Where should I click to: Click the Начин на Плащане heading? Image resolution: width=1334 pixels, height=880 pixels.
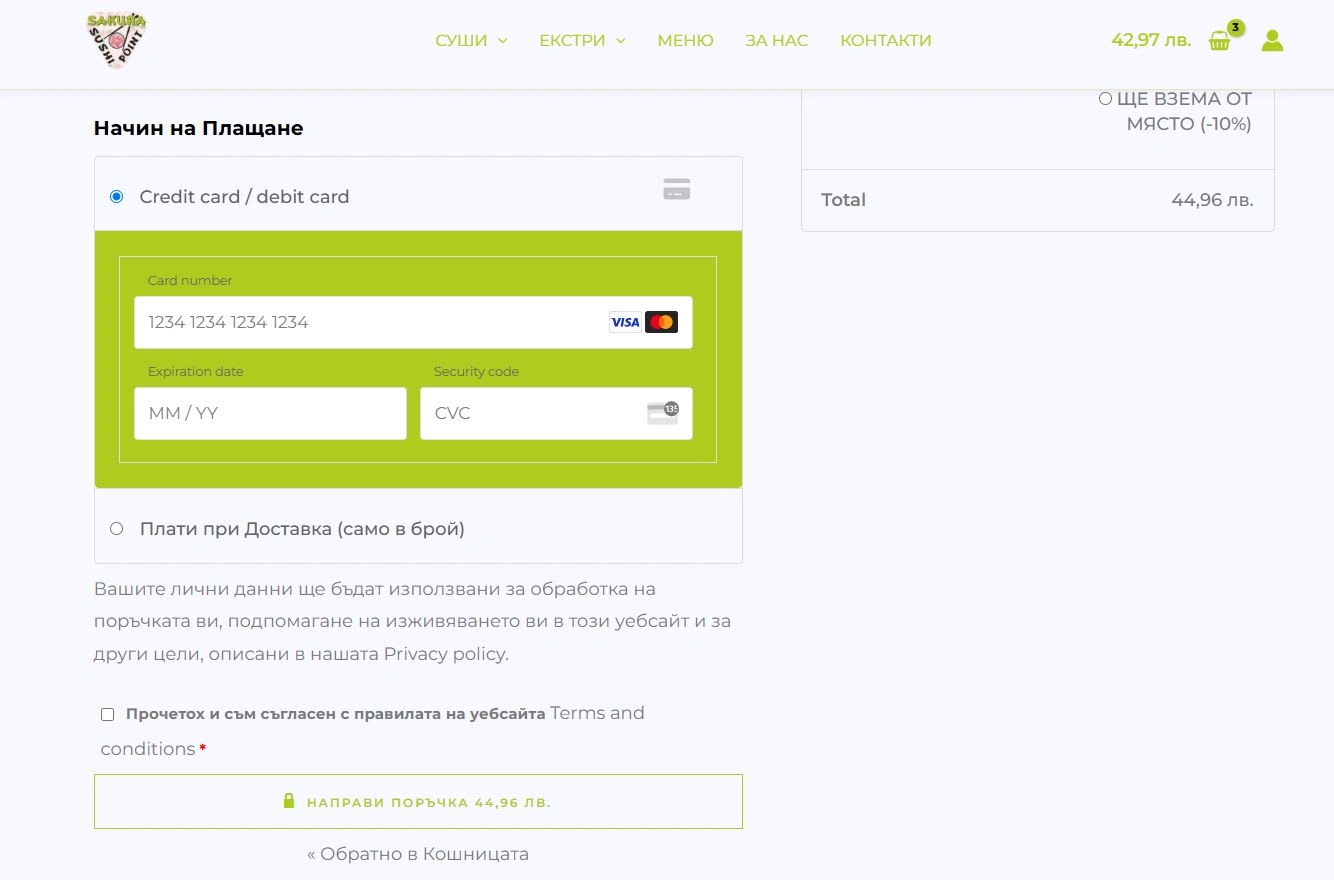pyautogui.click(x=198, y=128)
